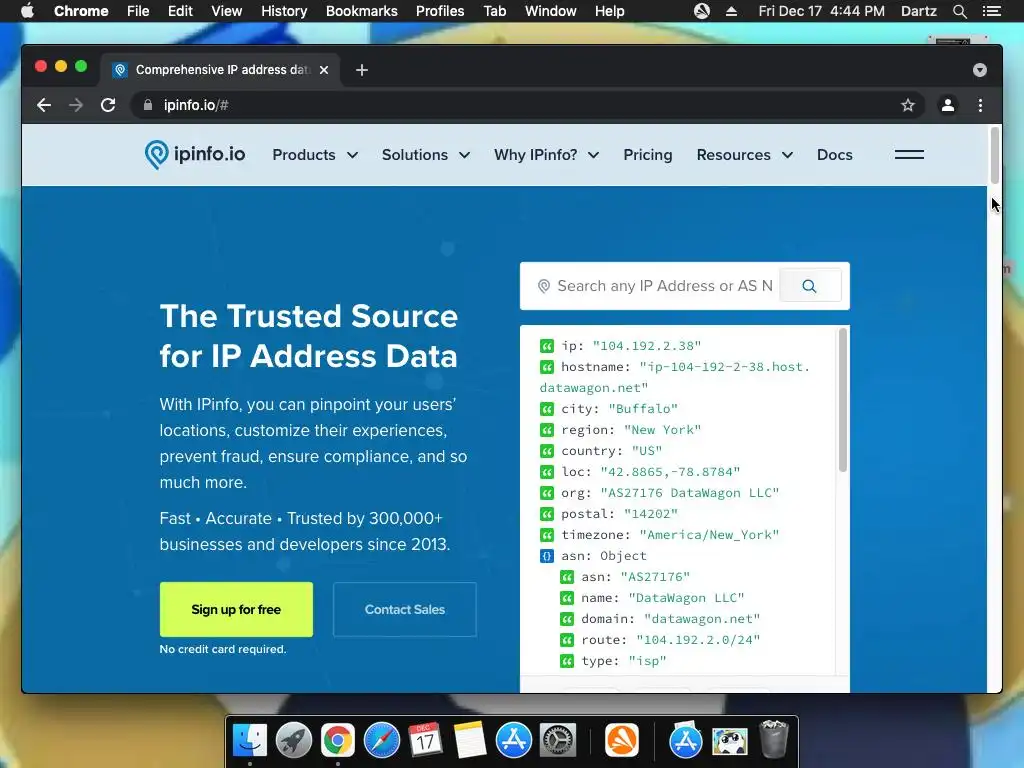Viewport: 1024px width, 768px height.
Task: Expand the Solutions dropdown
Action: coord(426,155)
